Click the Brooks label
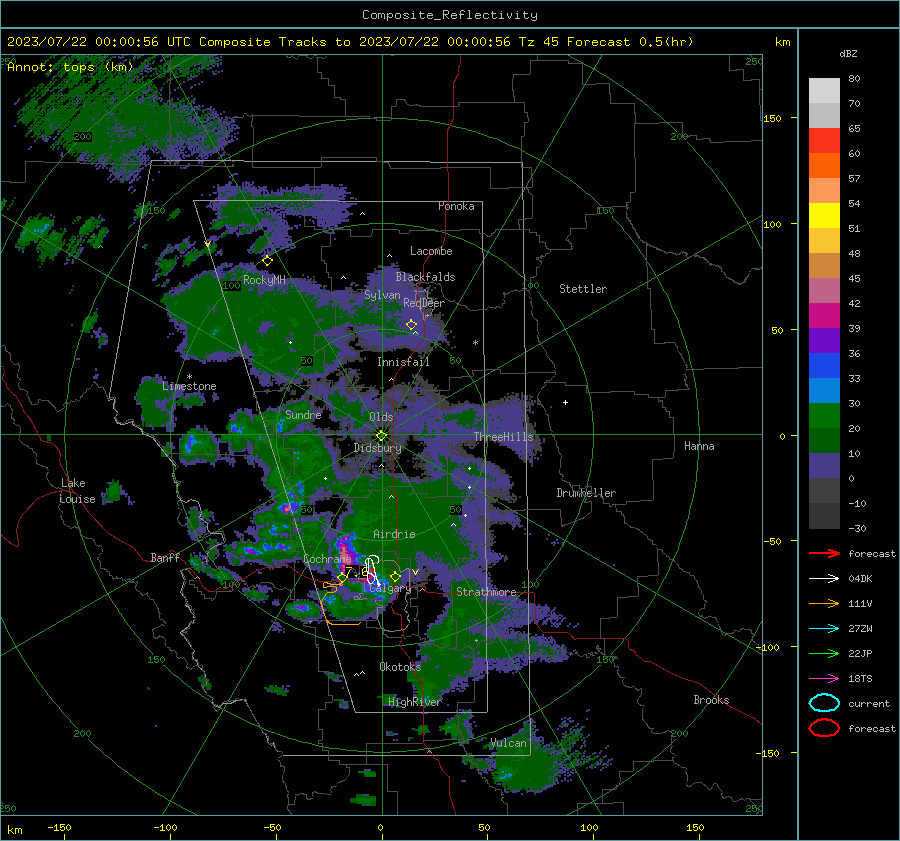Image resolution: width=900 pixels, height=841 pixels. 711,700
